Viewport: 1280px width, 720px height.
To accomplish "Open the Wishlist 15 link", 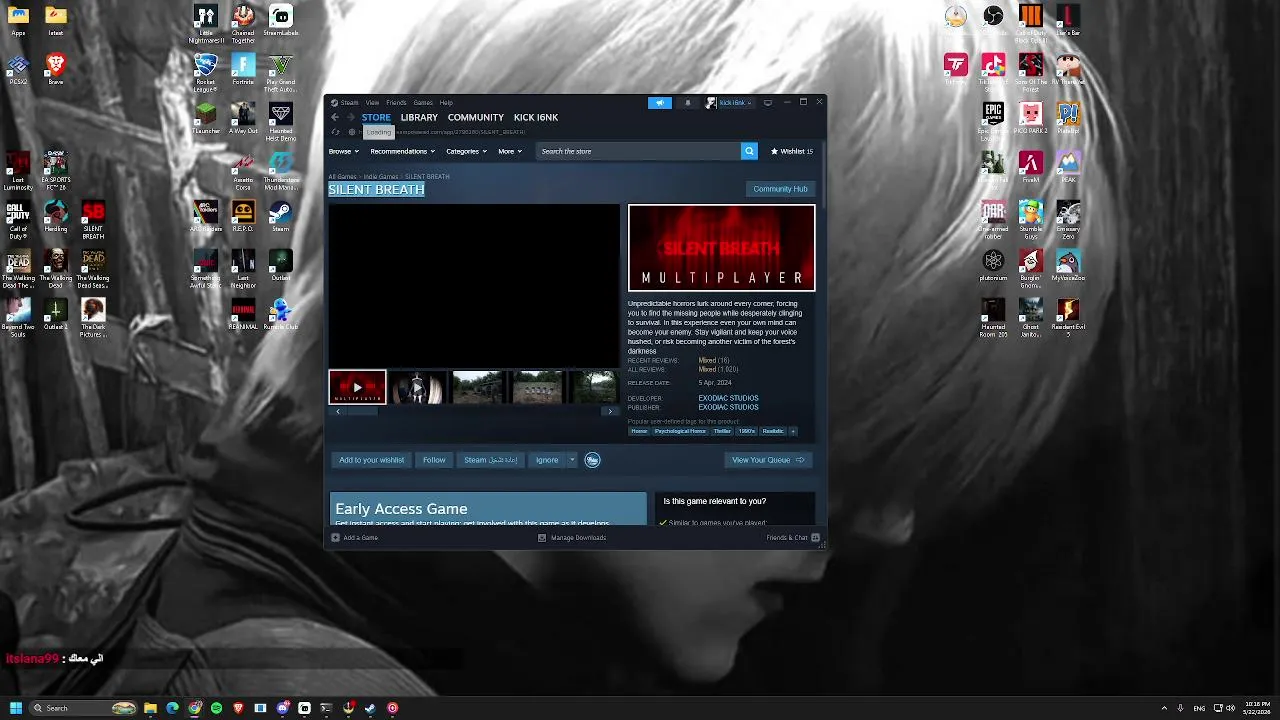I will point(792,151).
